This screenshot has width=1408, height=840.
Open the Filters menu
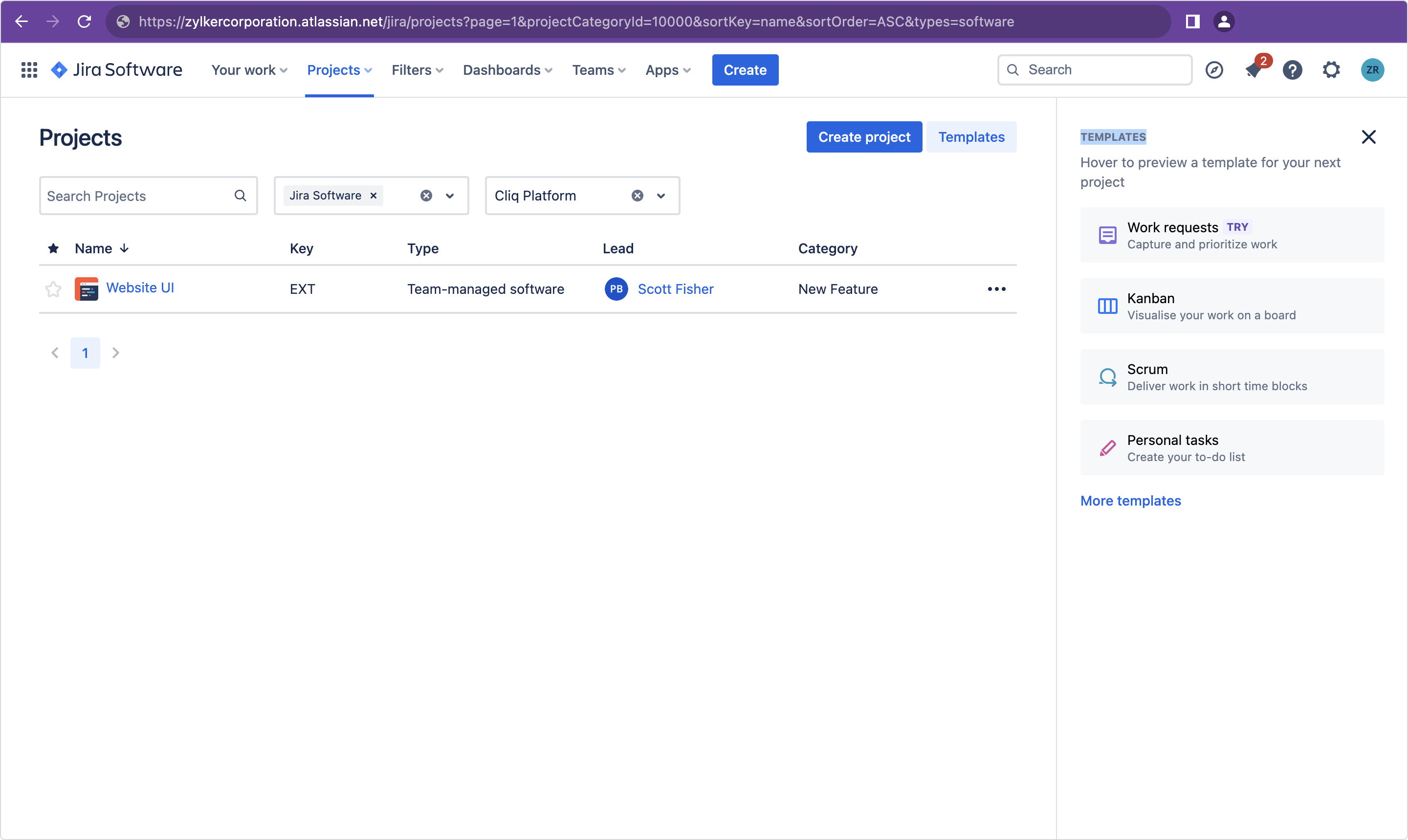[417, 70]
